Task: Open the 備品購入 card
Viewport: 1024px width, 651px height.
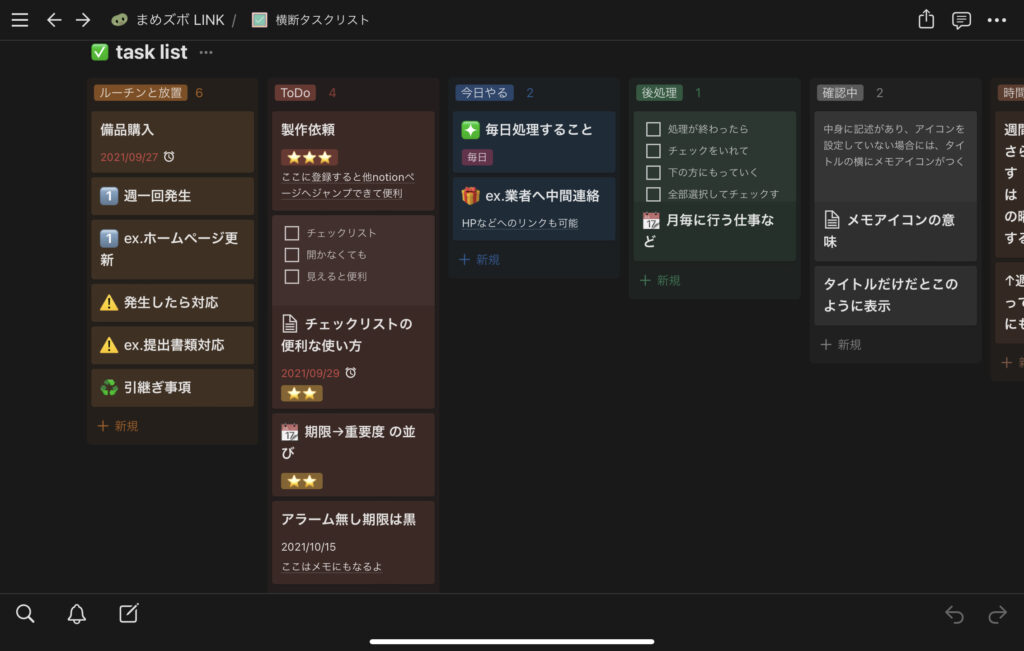Action: click(172, 142)
